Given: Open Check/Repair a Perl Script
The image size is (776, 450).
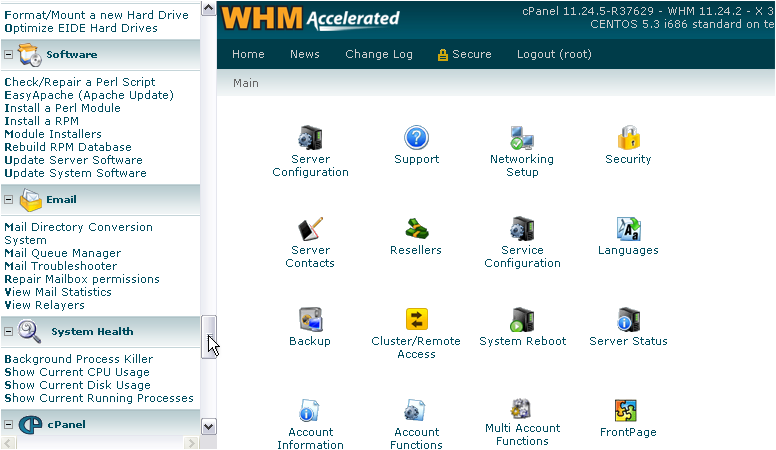Looking at the screenshot, I should tap(80, 82).
